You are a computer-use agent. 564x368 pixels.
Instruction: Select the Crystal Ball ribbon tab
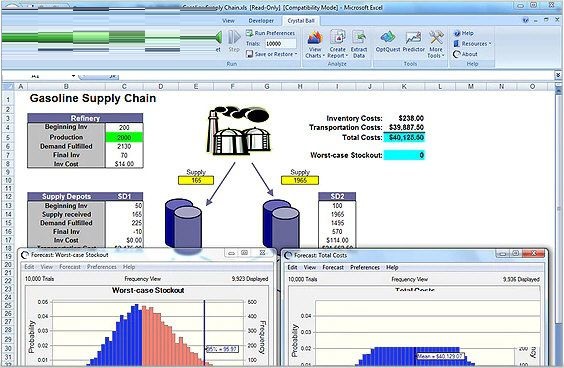click(301, 21)
